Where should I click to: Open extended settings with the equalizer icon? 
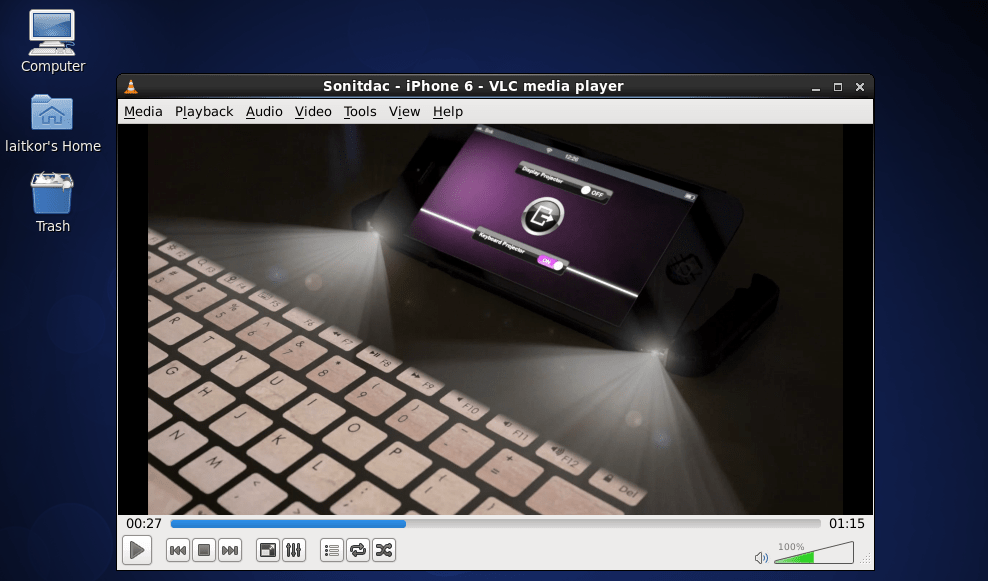coord(294,550)
